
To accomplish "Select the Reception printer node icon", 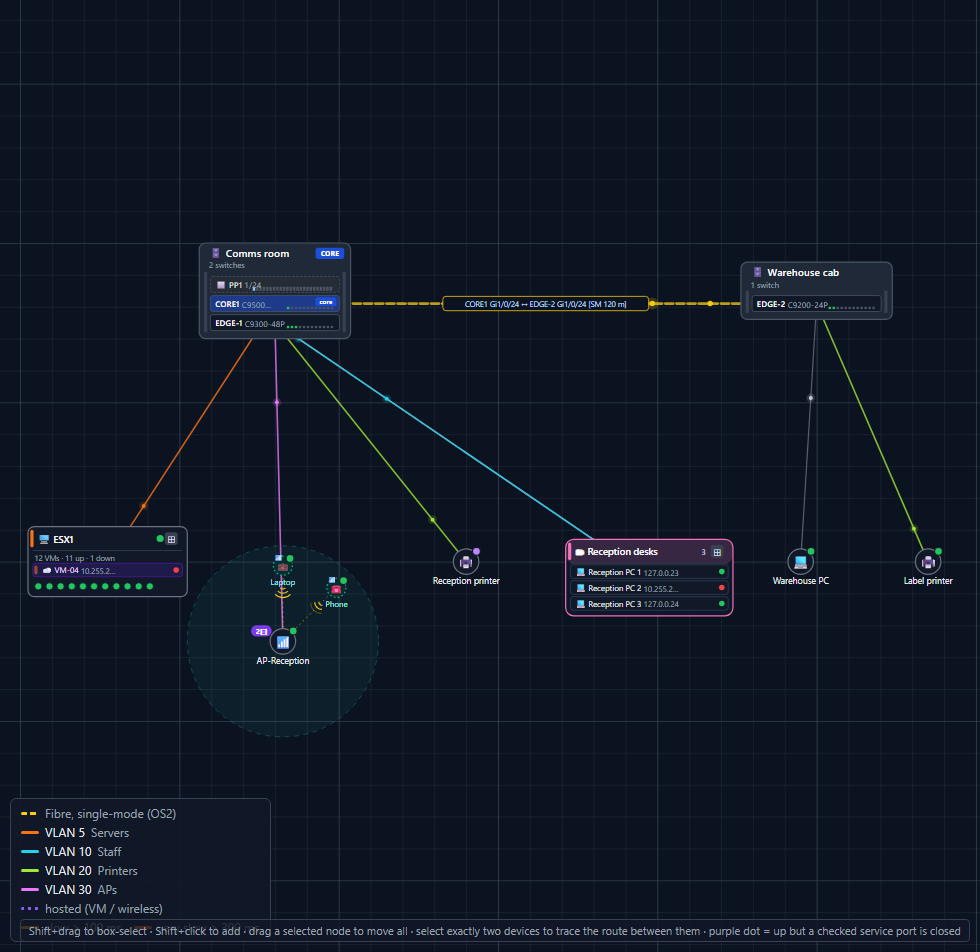I will 466,562.
